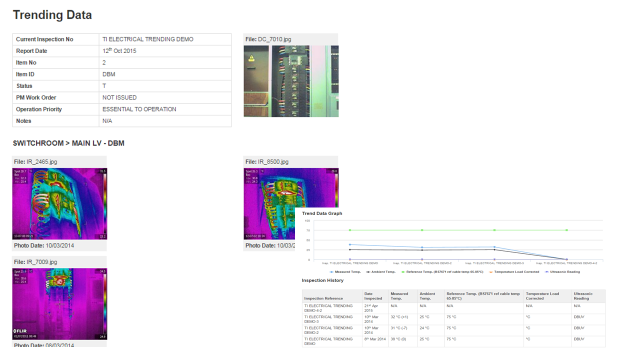Toggle Ambient Temp. series in legend

point(381,272)
